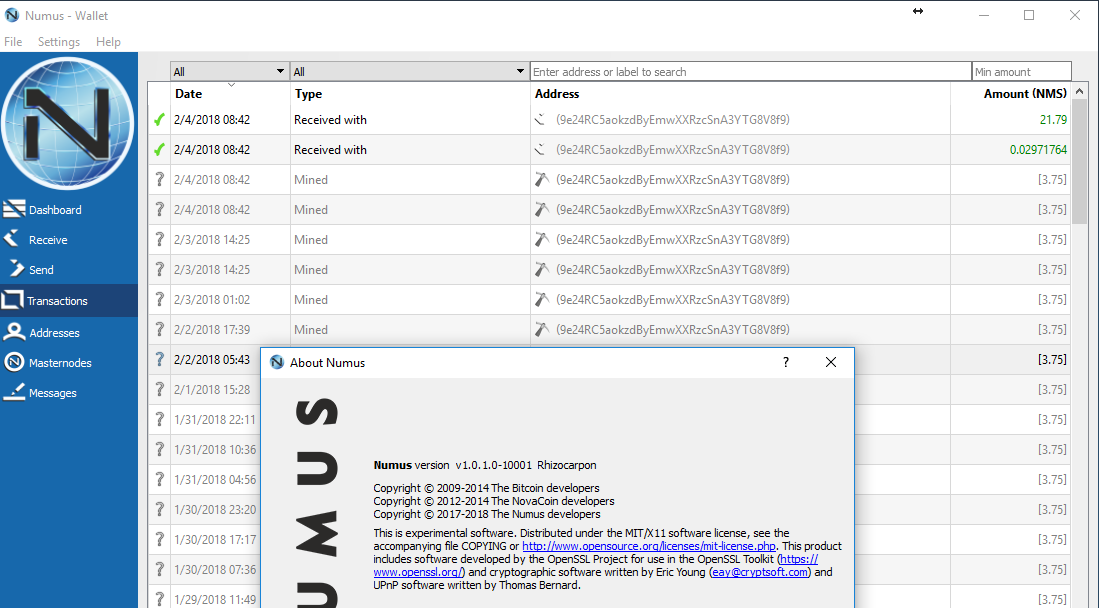This screenshot has height=608, width=1099.
Task: Expand the transaction type filter dropdown
Action: tap(409, 72)
